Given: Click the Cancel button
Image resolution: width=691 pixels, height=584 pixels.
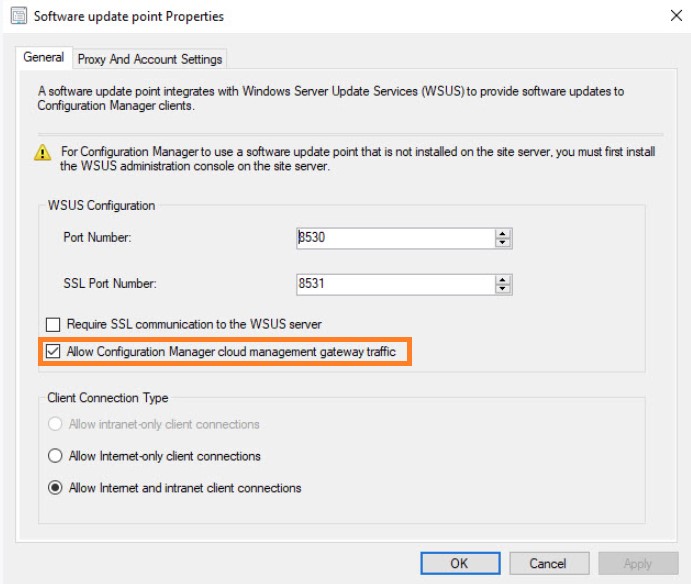Looking at the screenshot, I should [x=549, y=563].
